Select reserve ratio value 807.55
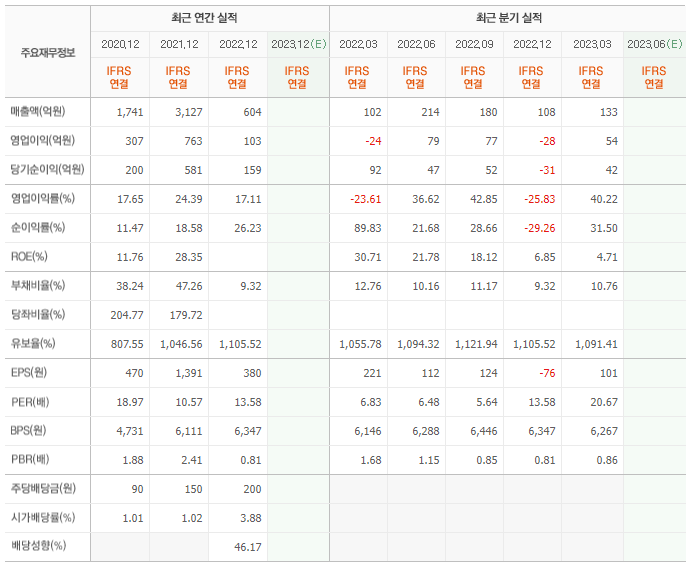The width and height of the screenshot is (693, 565). (127, 344)
